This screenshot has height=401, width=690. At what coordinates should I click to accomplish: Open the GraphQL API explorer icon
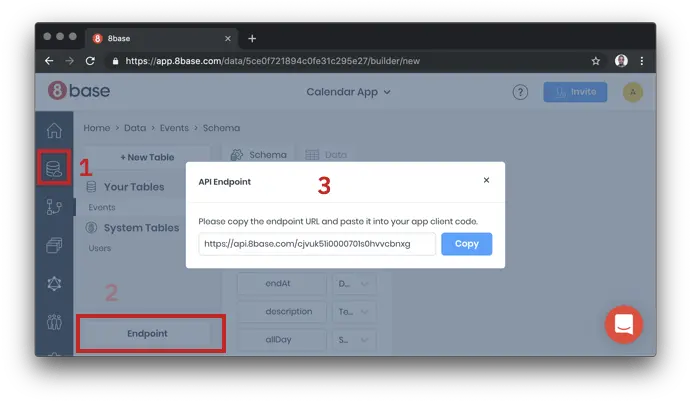point(54,283)
